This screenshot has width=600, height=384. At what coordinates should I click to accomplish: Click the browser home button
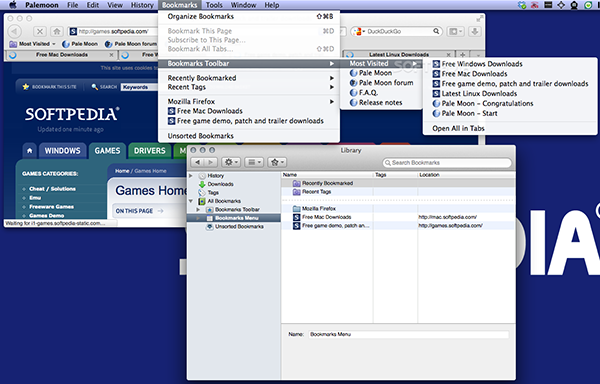(x=57, y=31)
